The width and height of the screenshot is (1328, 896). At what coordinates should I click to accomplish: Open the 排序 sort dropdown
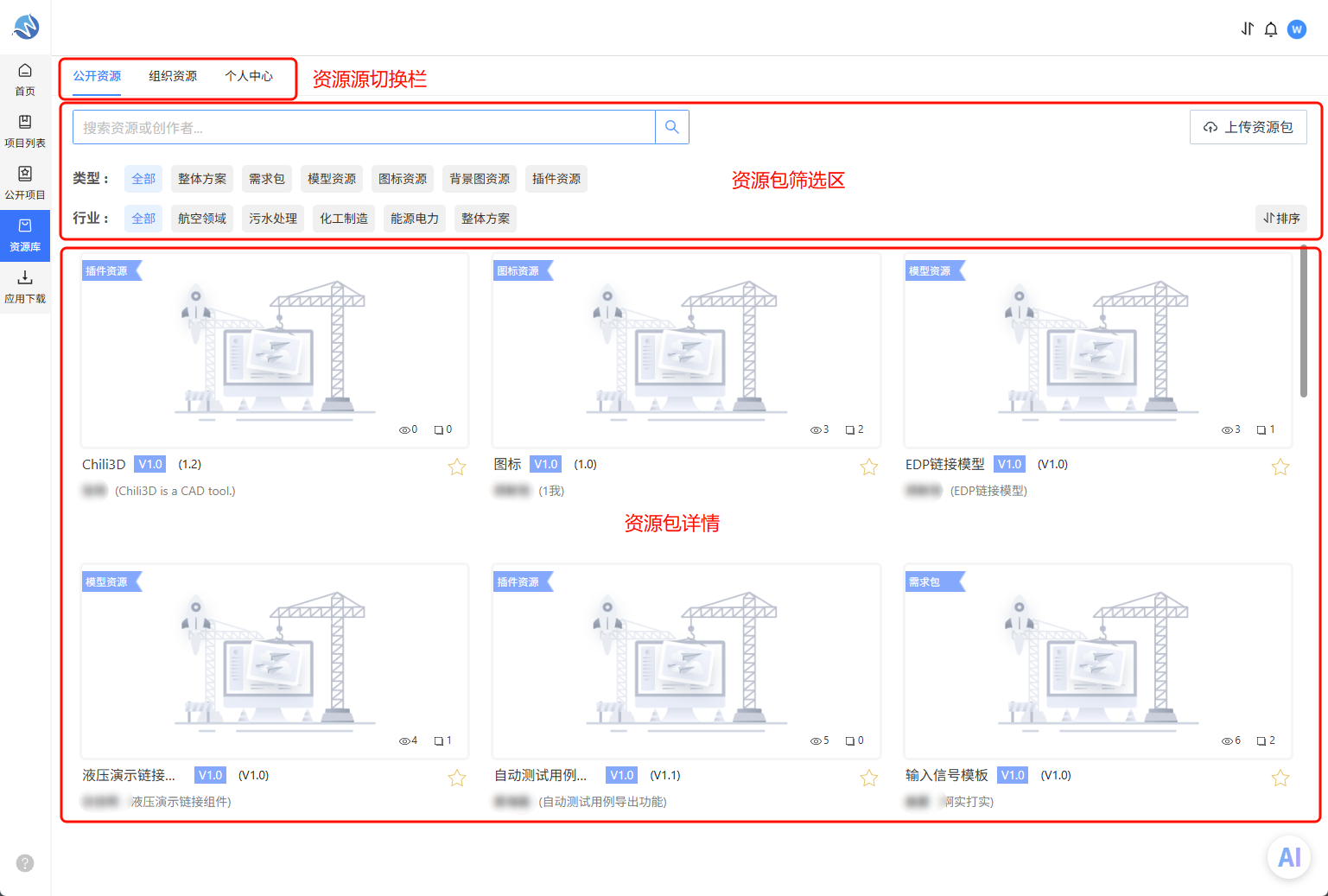[1281, 219]
